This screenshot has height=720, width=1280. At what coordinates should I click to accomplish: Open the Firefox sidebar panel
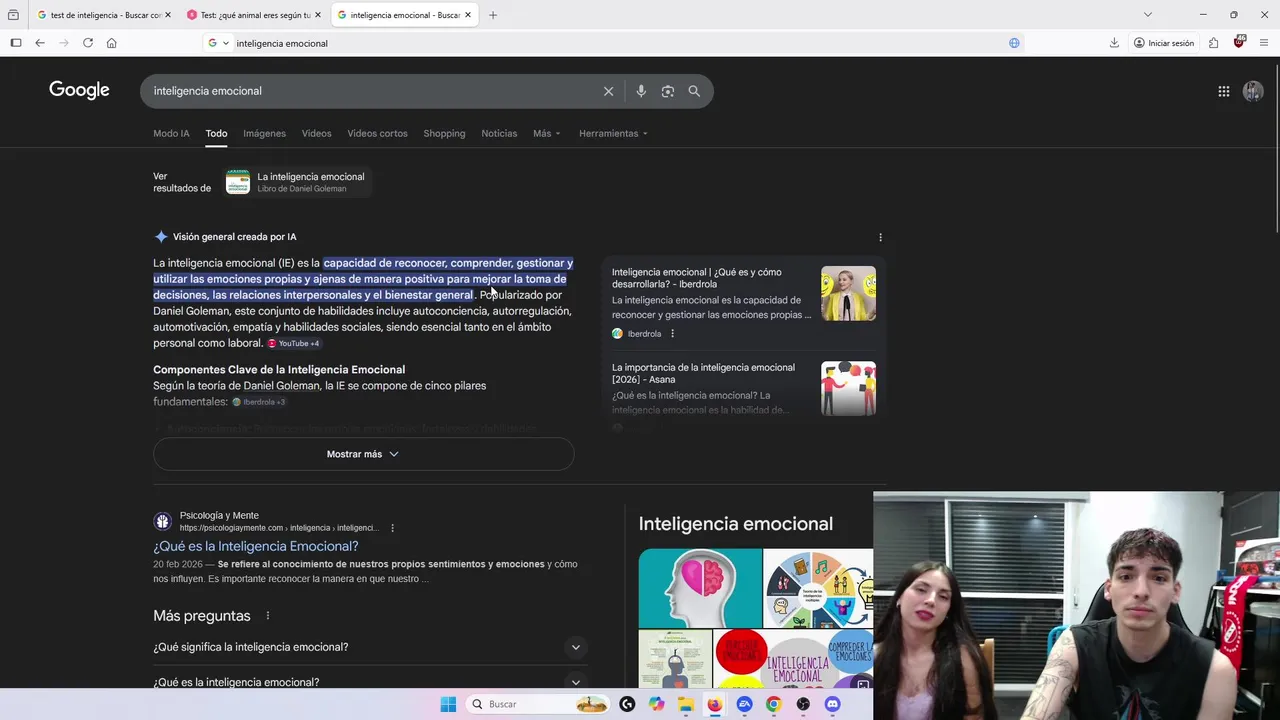[15, 43]
